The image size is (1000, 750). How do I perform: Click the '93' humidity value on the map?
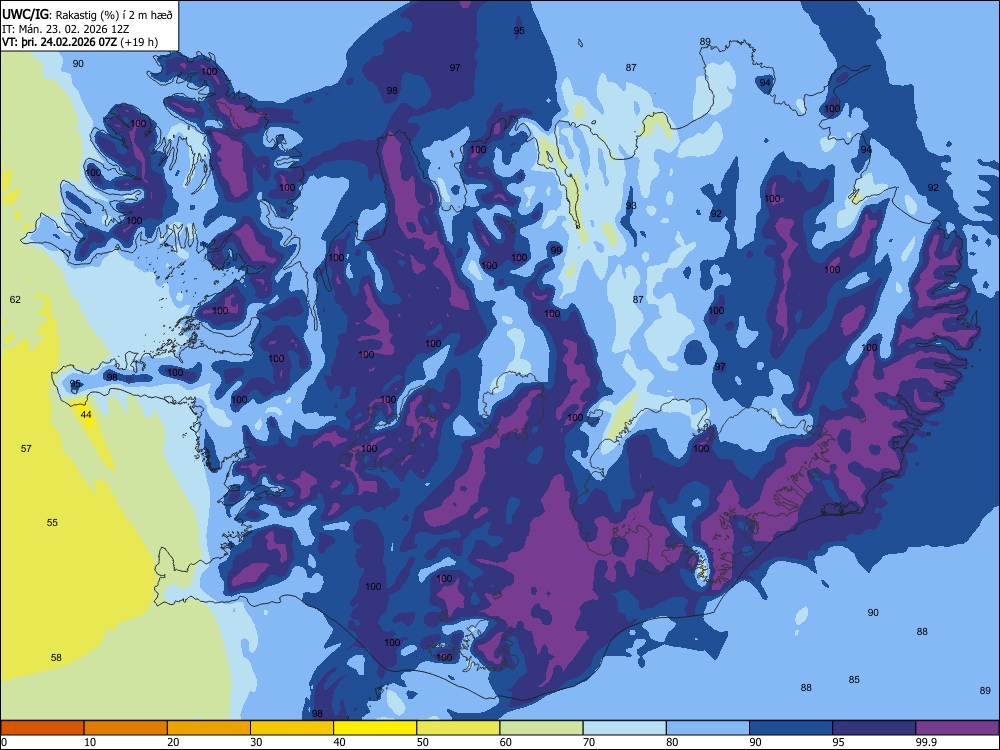point(631,205)
